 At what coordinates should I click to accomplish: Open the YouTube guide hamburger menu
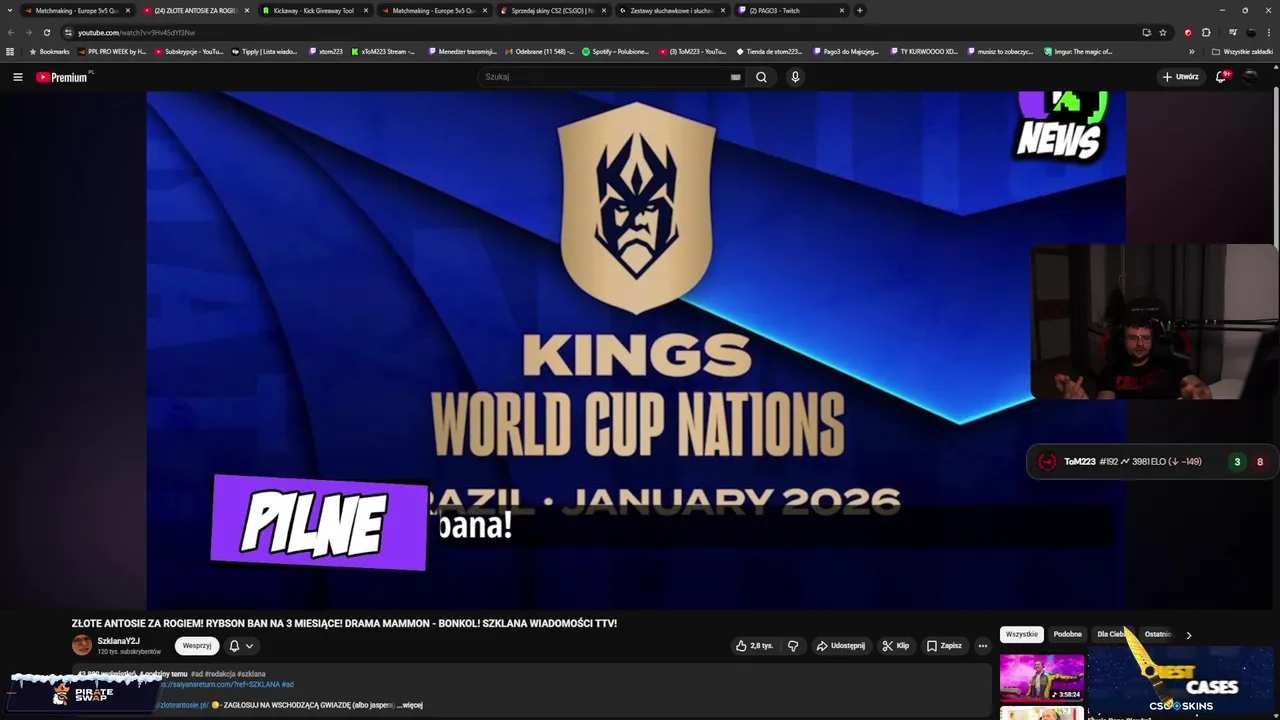click(17, 77)
